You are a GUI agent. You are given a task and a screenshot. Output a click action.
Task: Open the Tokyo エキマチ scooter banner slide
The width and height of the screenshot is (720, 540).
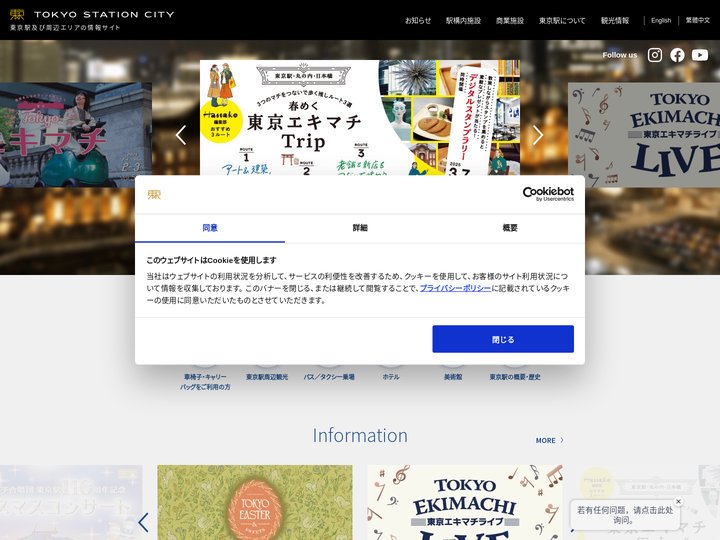[x=76, y=135]
